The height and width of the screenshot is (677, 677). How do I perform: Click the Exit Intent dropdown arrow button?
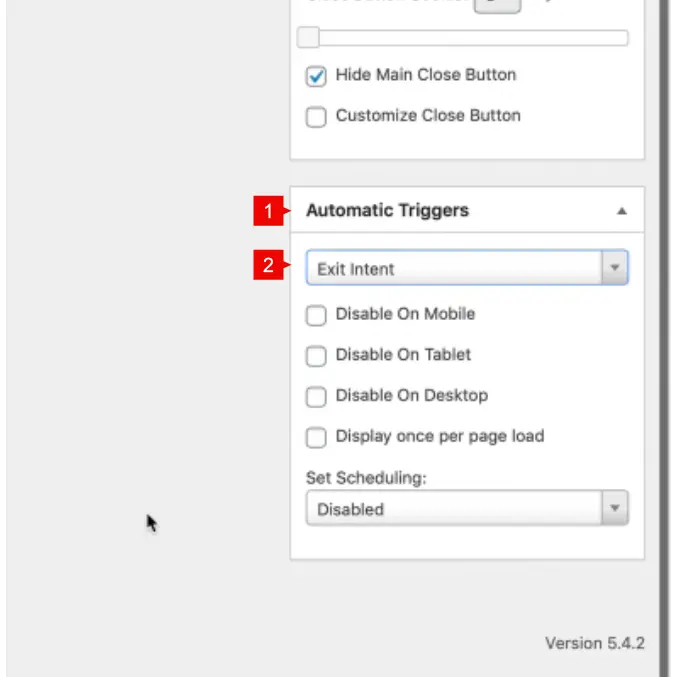(614, 268)
